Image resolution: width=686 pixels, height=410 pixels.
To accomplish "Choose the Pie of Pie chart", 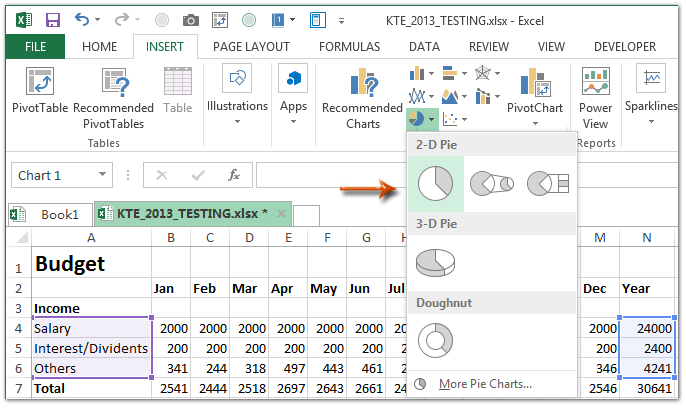I will 492,183.
